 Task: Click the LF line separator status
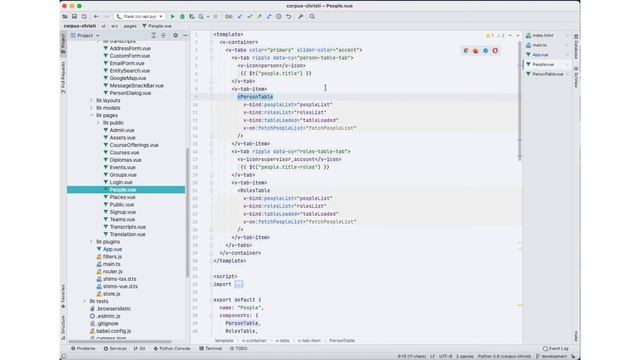click(432, 356)
